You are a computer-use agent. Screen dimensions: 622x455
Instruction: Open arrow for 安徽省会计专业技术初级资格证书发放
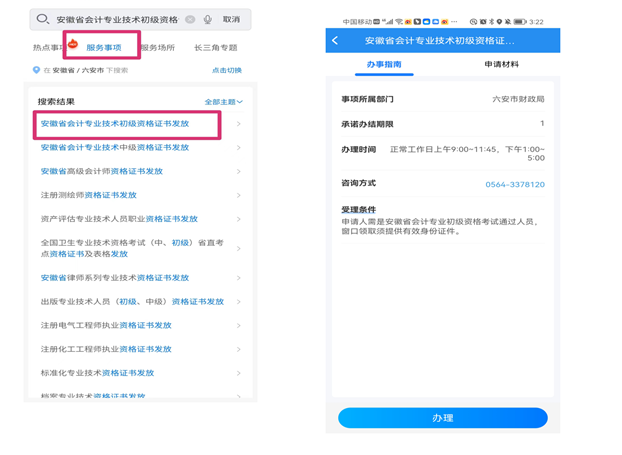pyautogui.click(x=238, y=125)
